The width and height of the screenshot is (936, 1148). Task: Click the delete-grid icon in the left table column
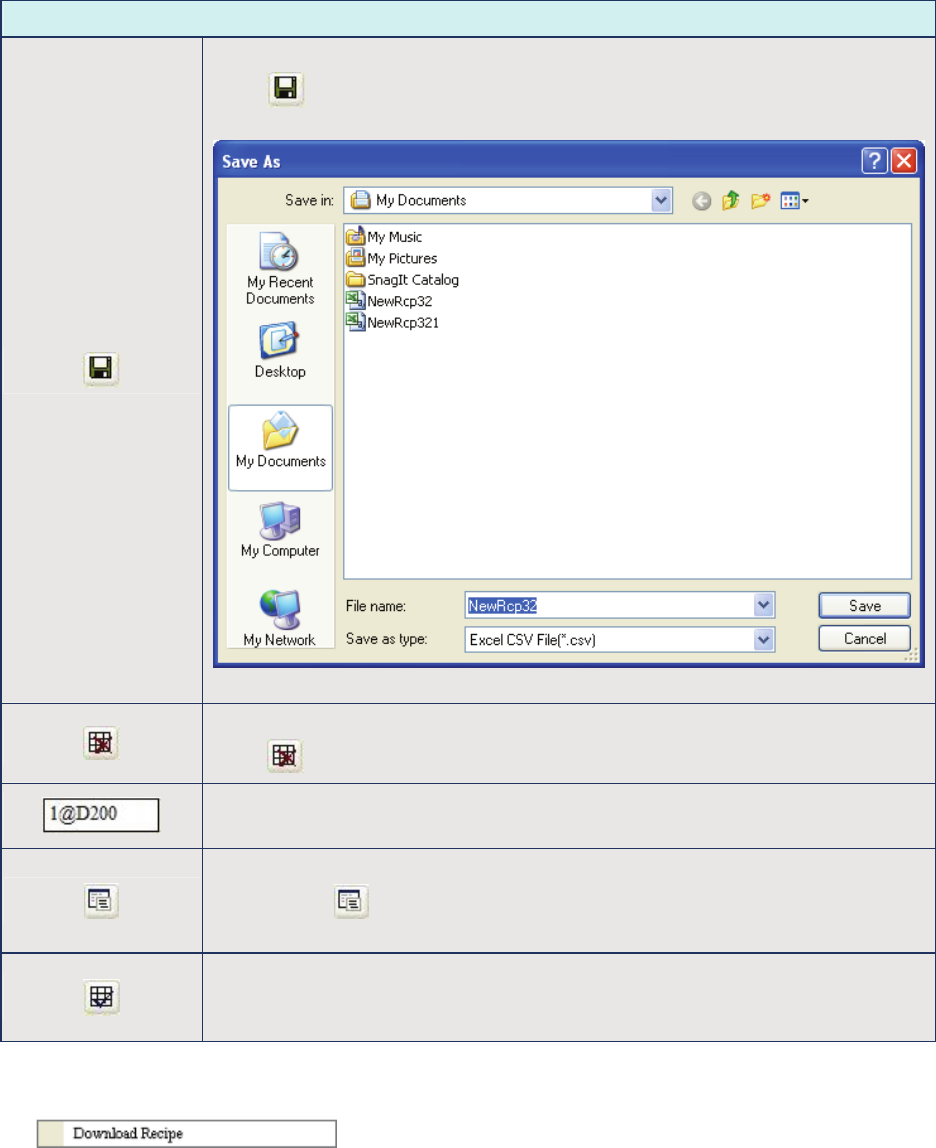(x=101, y=743)
